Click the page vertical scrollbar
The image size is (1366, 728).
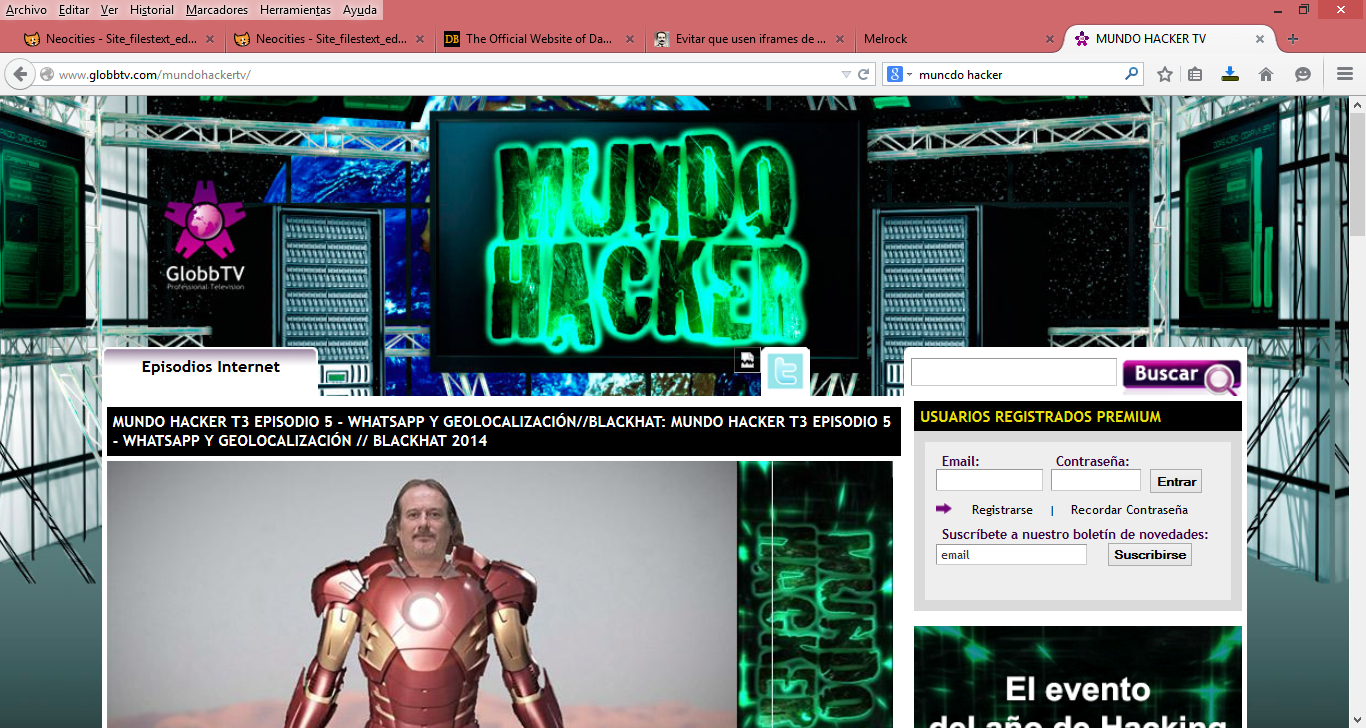pos(1357,175)
